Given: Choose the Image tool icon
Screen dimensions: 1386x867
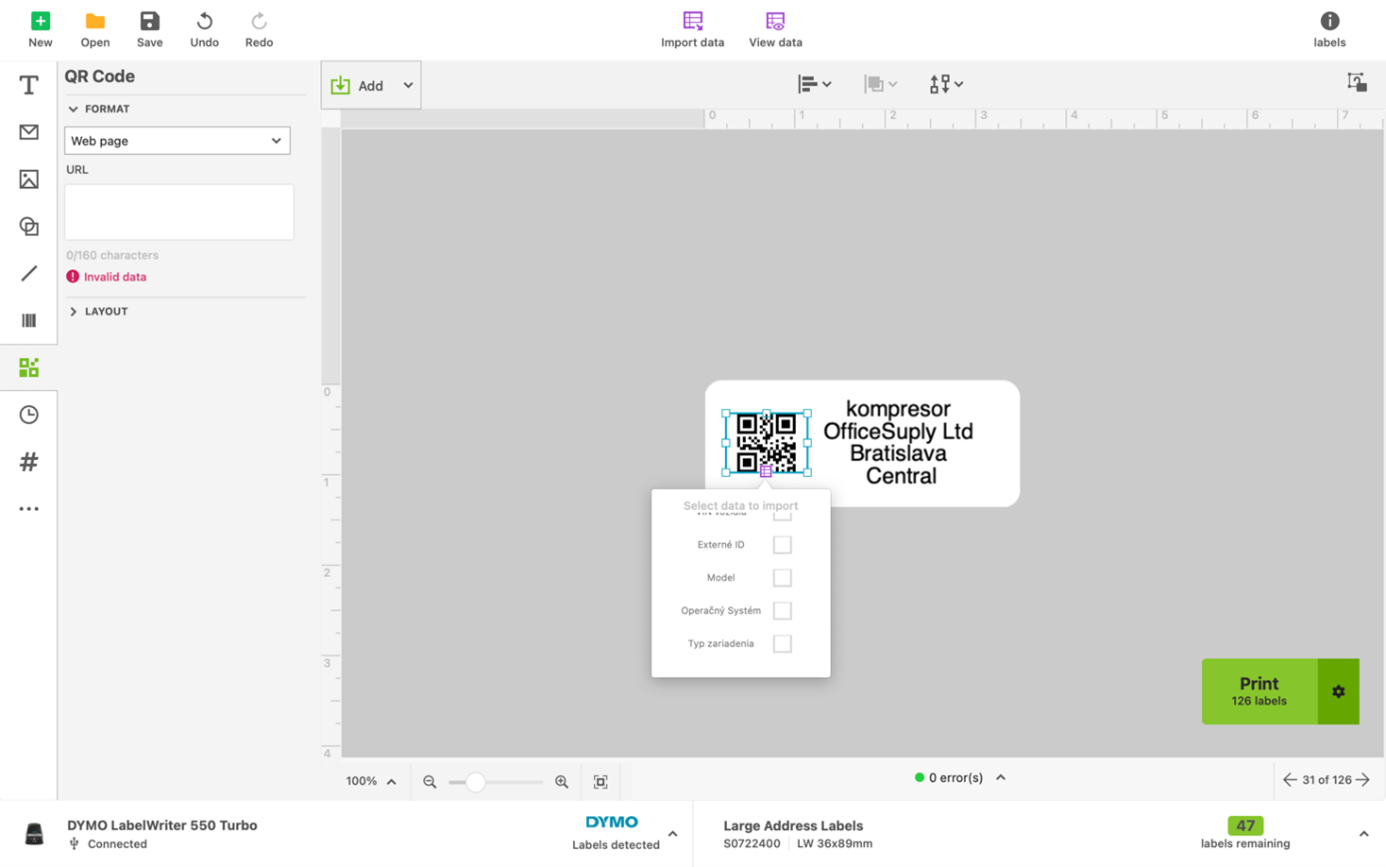Looking at the screenshot, I should tap(29, 180).
